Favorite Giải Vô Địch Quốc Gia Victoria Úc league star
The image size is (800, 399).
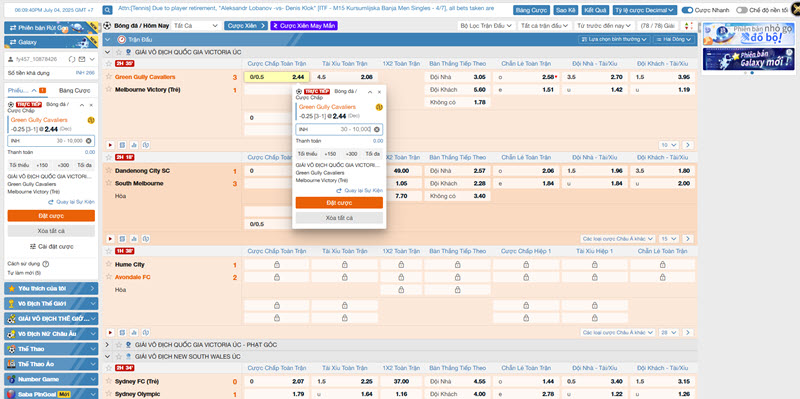(118, 52)
